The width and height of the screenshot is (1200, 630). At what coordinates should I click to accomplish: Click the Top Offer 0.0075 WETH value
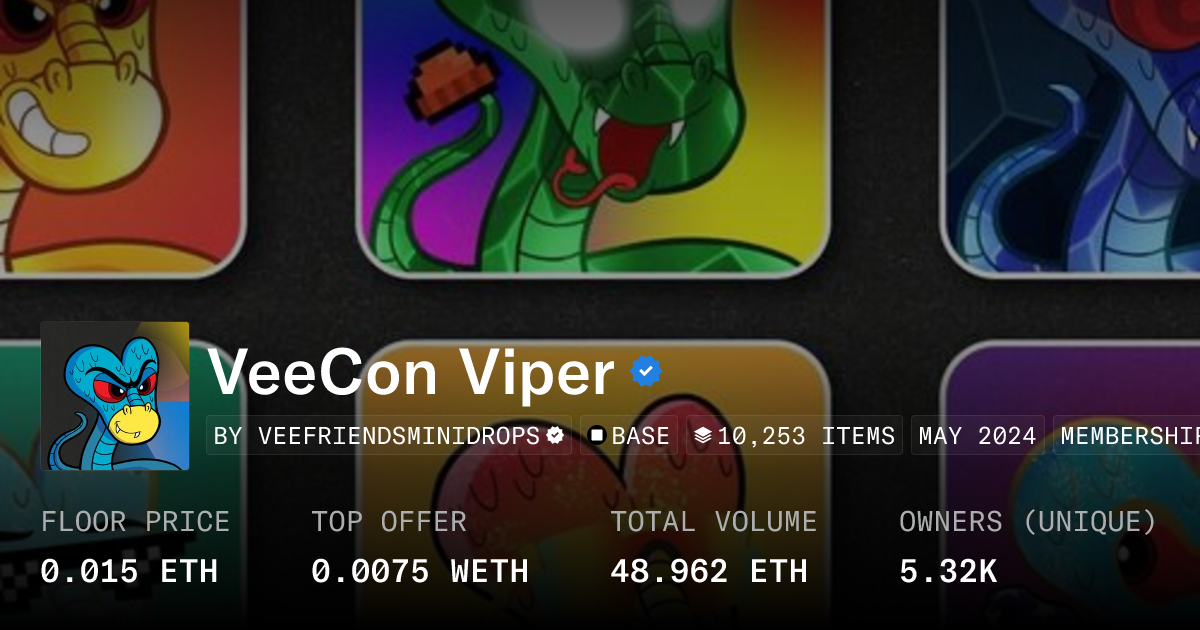(420, 572)
